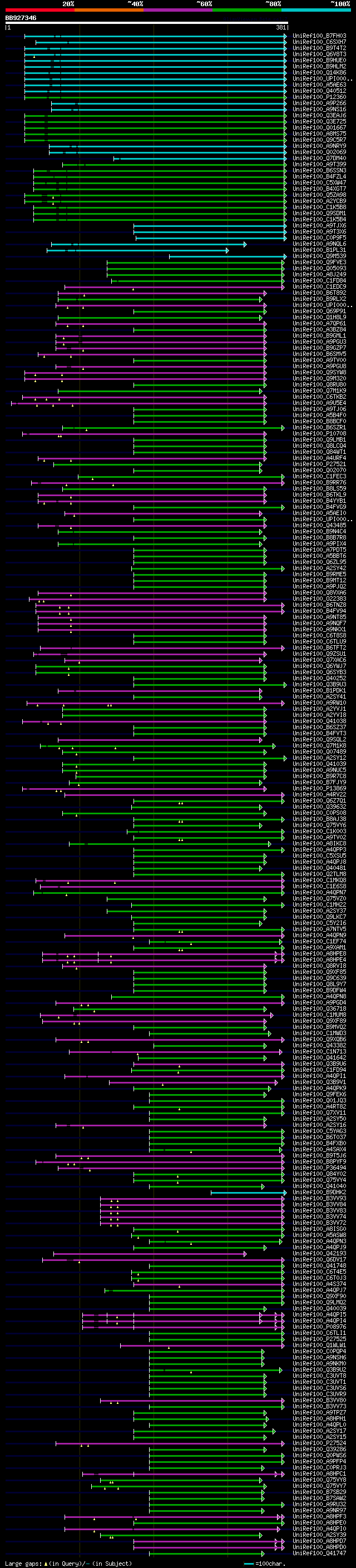Viewport: 356px width, 1568px height.
Task: Open hit UniRef100_Q6V8T3
Action: [x=319, y=54]
